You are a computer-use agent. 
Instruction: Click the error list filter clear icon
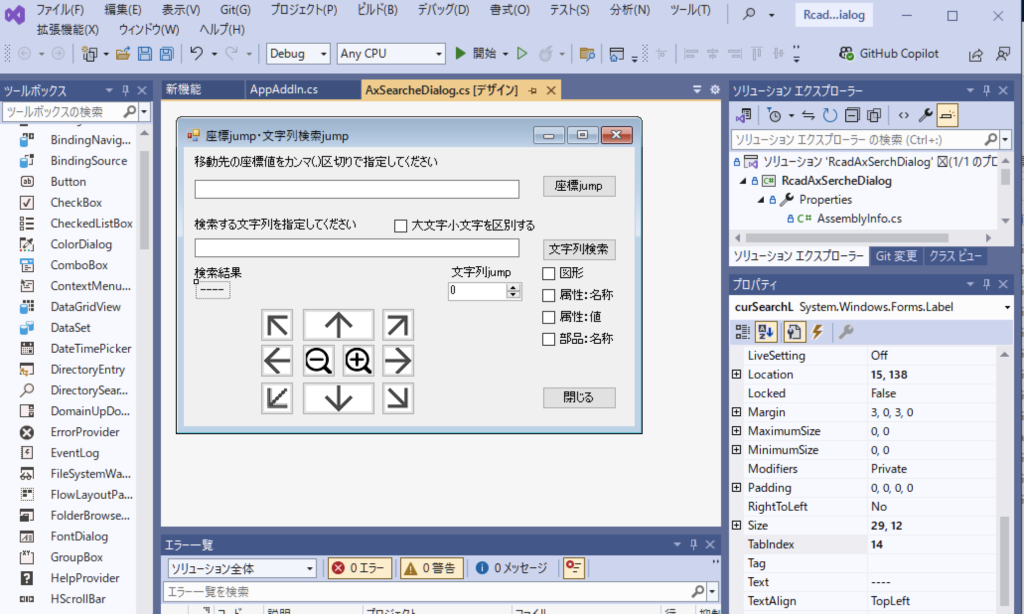click(x=573, y=568)
